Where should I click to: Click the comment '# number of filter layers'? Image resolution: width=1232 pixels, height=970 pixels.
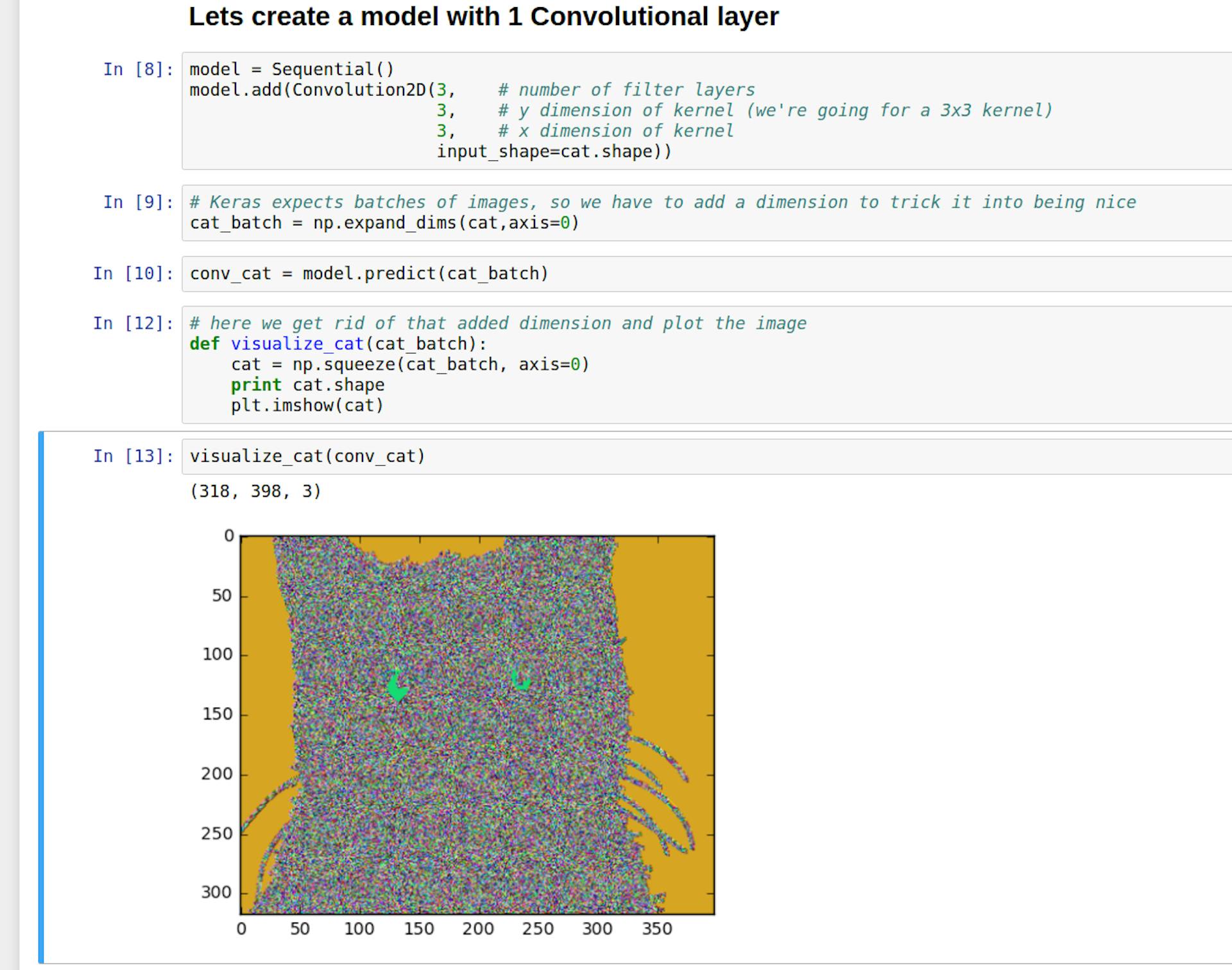click(x=626, y=89)
